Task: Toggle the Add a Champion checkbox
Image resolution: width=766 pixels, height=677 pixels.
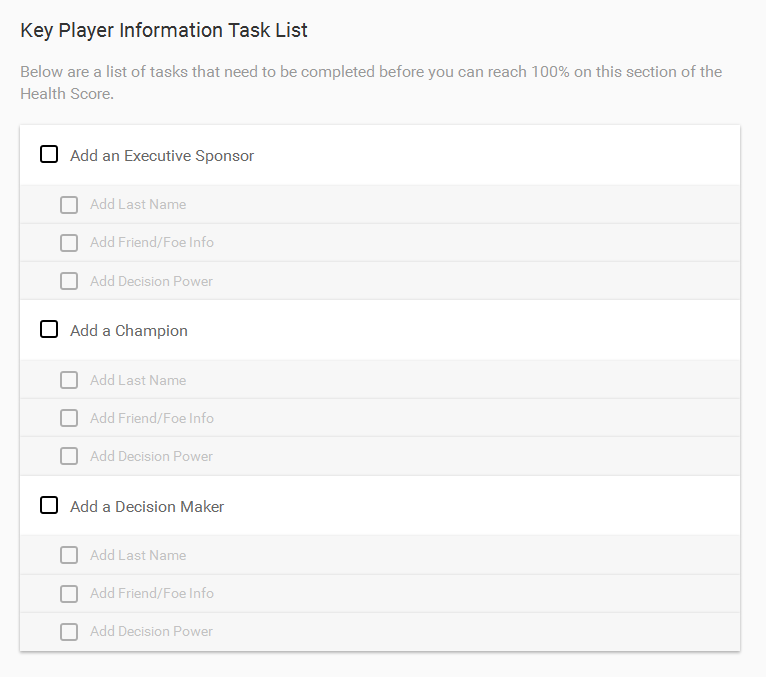Action: pyautogui.click(x=49, y=329)
